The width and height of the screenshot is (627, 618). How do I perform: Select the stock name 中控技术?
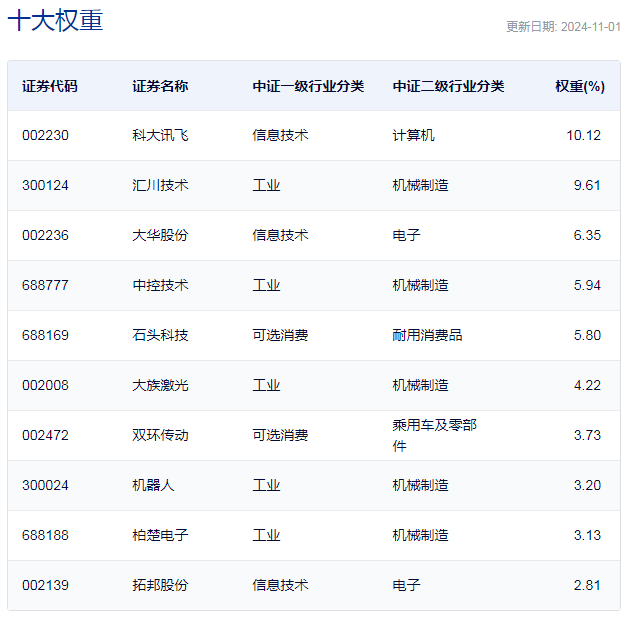click(x=160, y=285)
